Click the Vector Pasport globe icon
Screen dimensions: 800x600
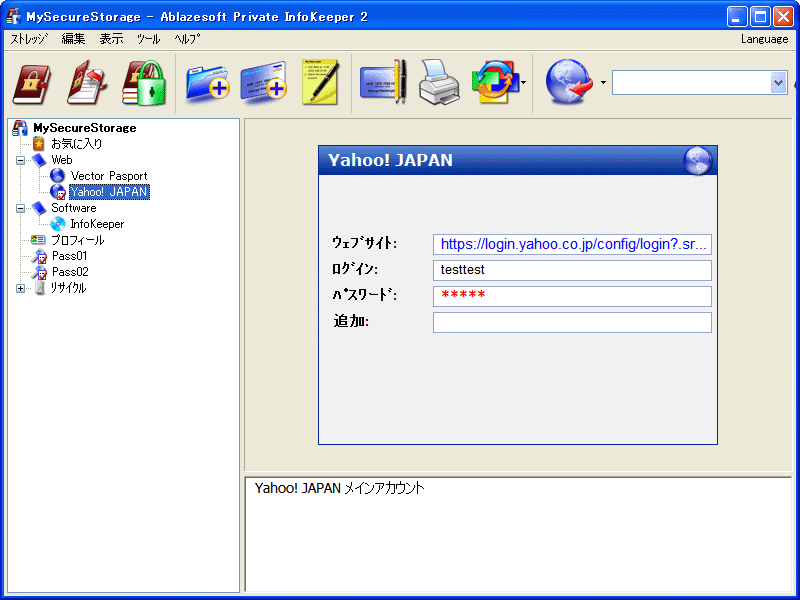(57, 176)
